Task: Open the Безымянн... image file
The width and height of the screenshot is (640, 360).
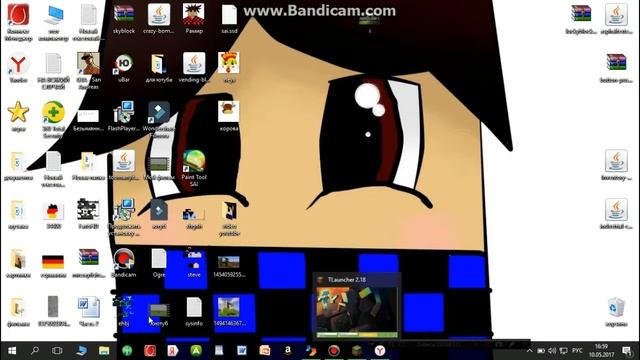Action: (x=89, y=120)
